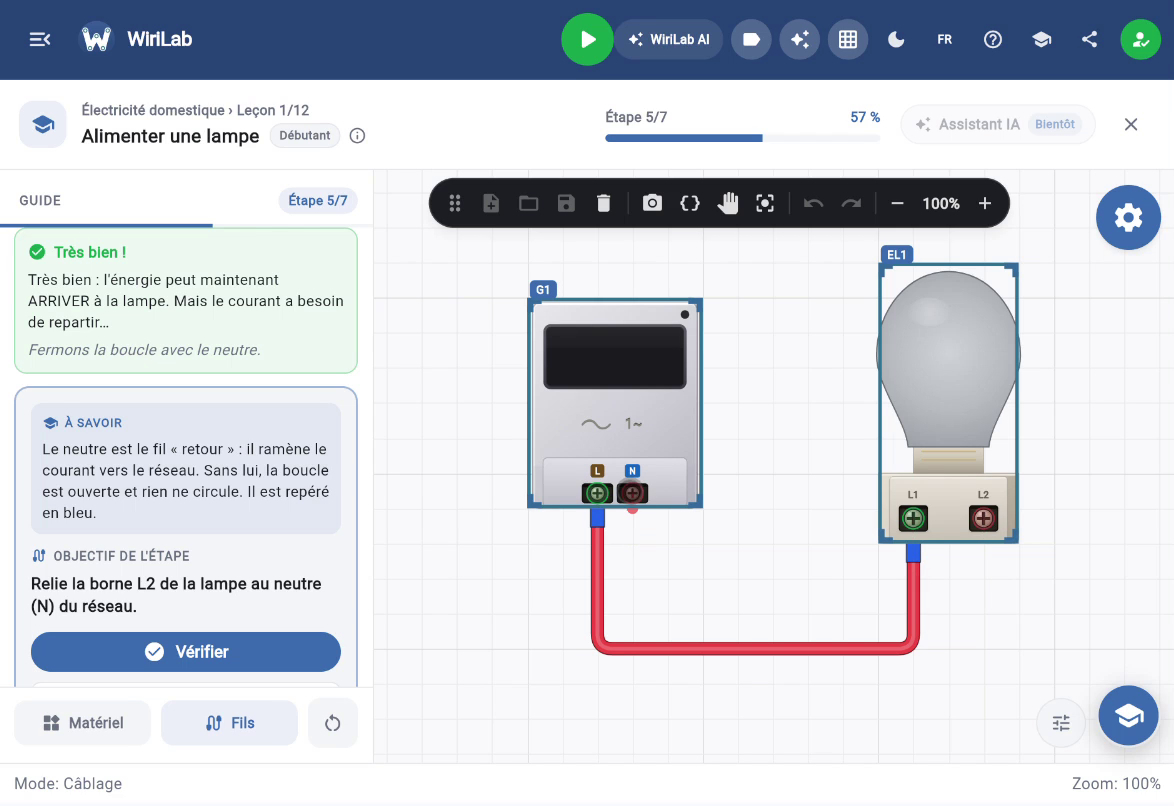Viewport: 1174px width, 806px height.
Task: Close the lesson panel with X
Action: tap(1131, 124)
